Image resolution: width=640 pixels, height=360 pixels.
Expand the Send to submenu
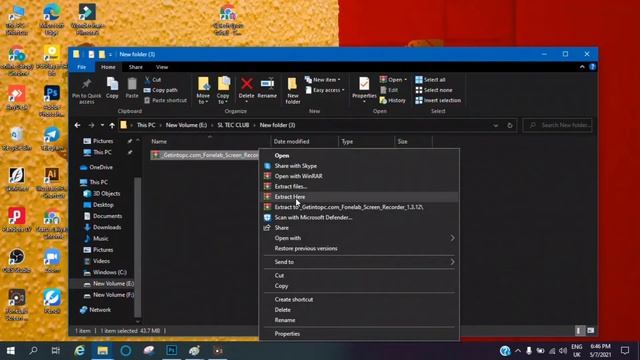[x=359, y=262]
